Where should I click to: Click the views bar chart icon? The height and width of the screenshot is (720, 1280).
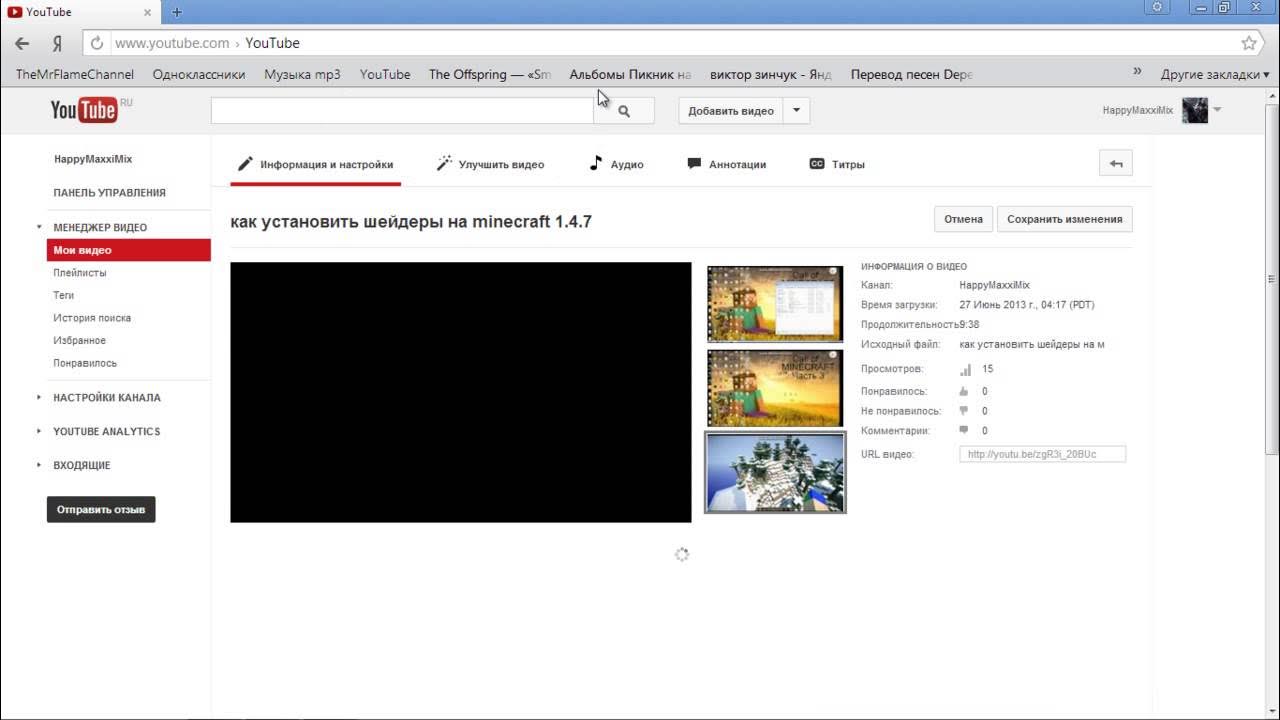965,370
